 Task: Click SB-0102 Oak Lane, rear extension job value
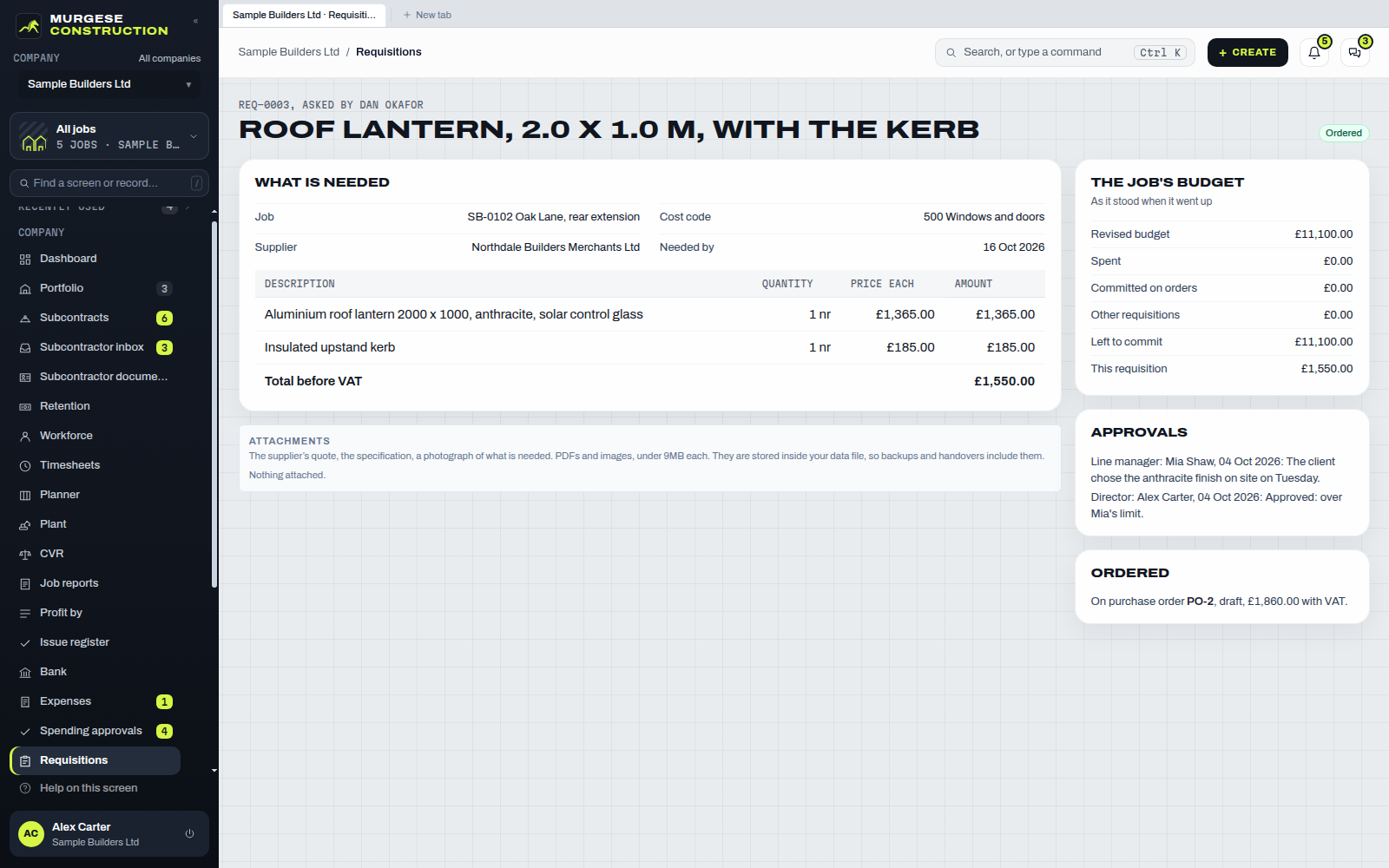[x=554, y=217]
